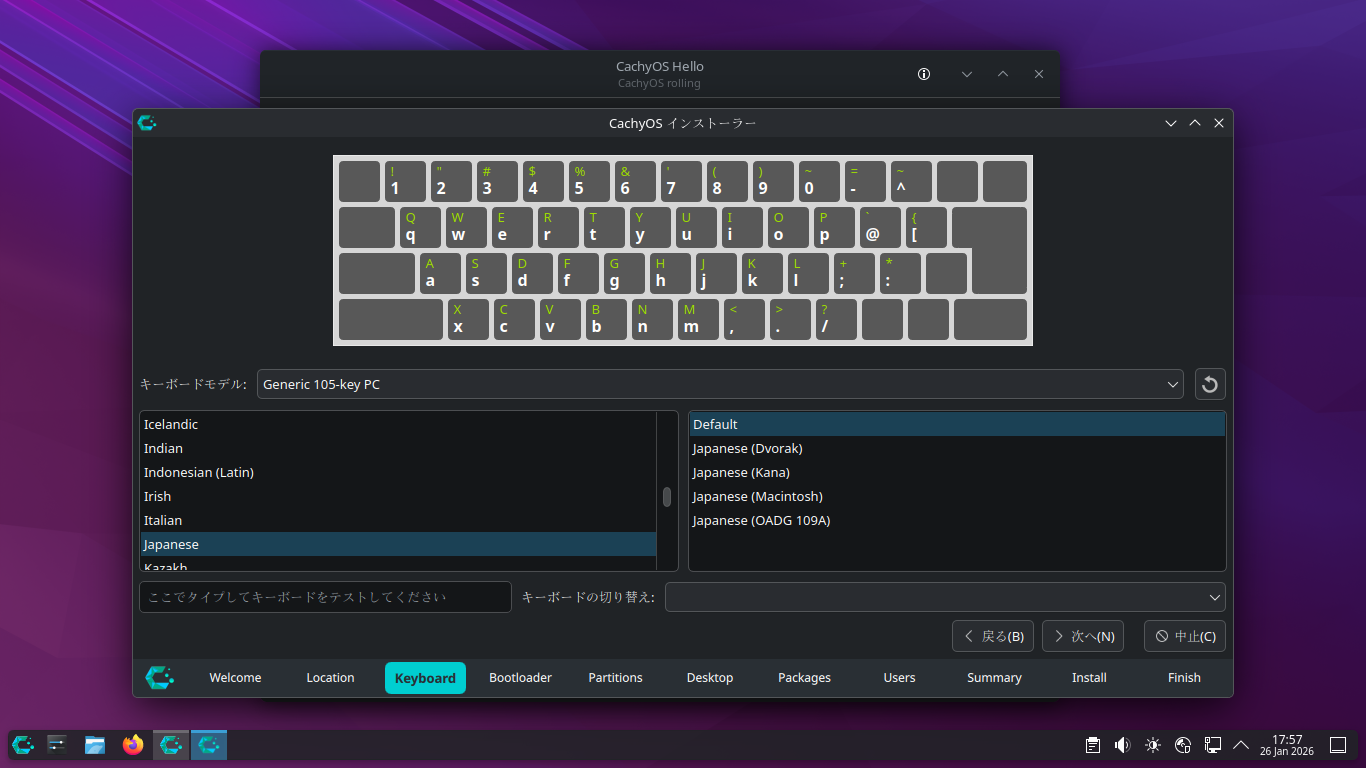1366x768 pixels.
Task: Click the Show Desktop icon
Action: 1337,745
